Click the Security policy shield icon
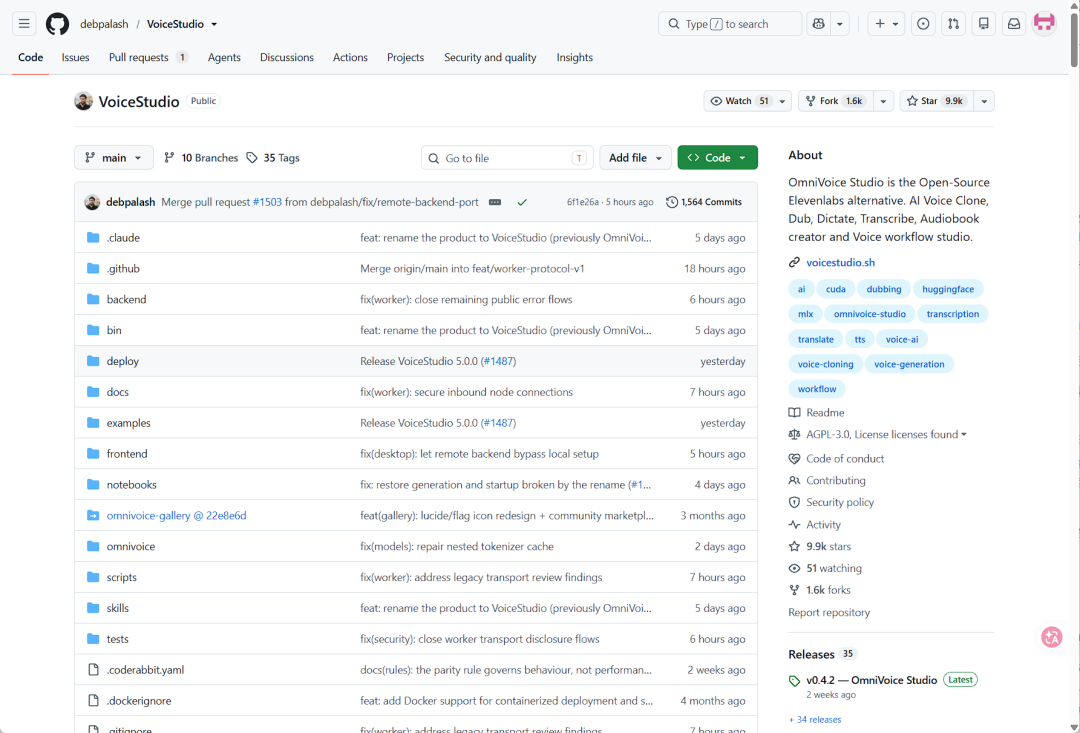The width and height of the screenshot is (1080, 733). pyautogui.click(x=794, y=503)
